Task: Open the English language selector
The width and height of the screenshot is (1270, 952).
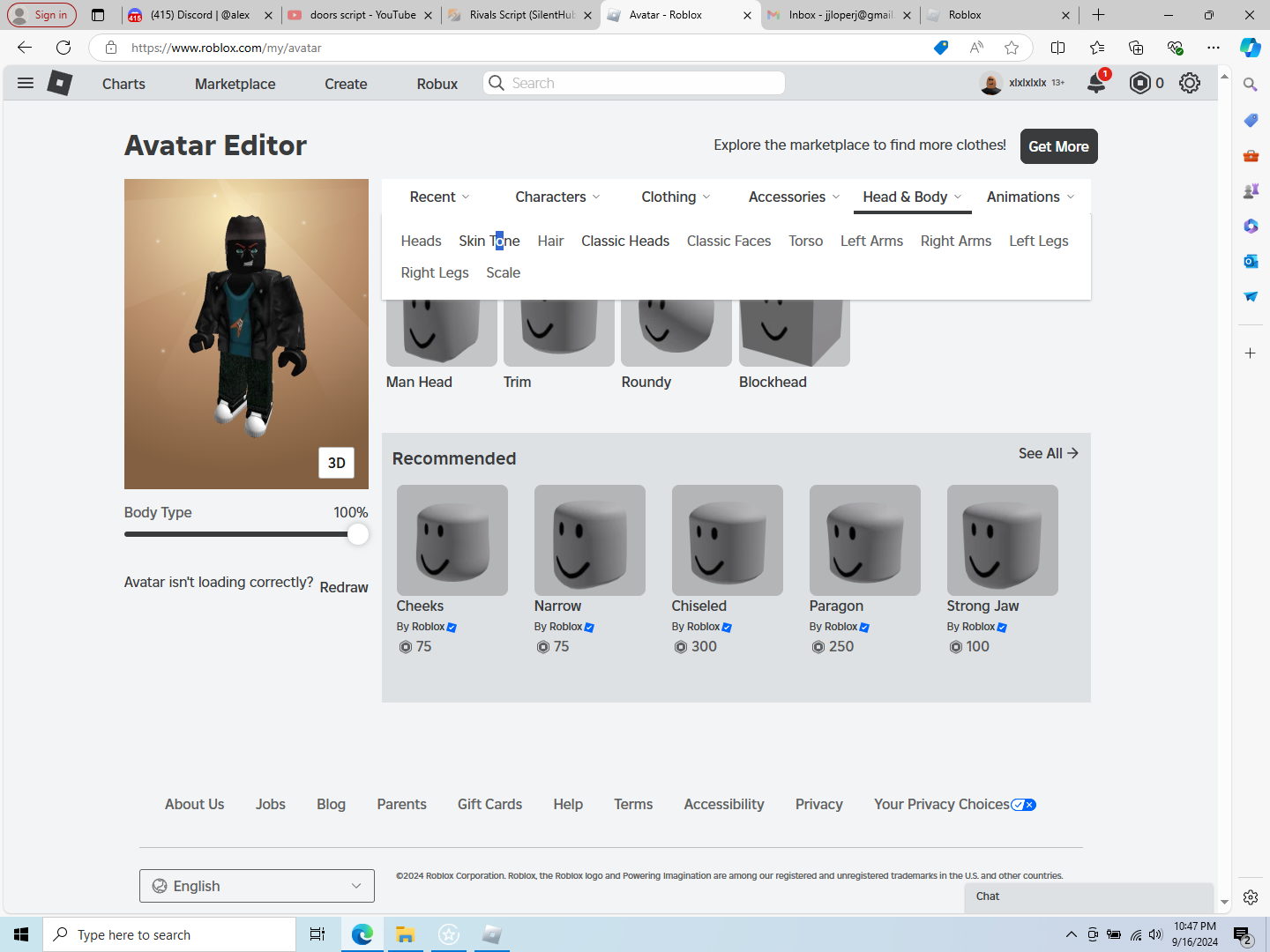Action: tap(257, 886)
